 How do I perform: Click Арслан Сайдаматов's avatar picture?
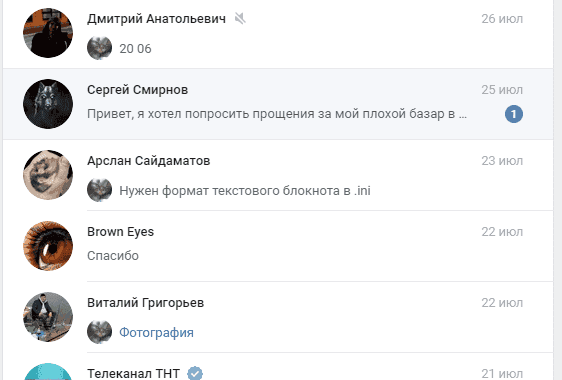point(48,175)
